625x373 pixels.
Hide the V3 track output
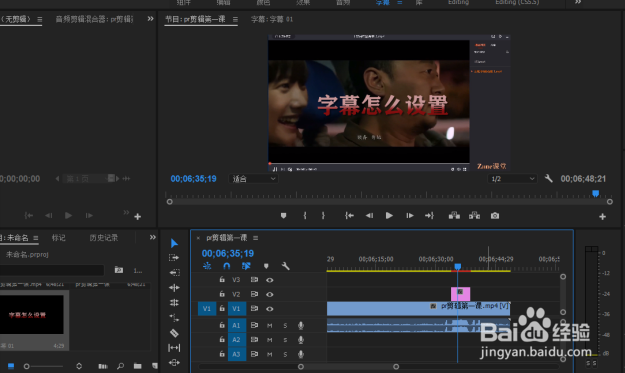tap(270, 280)
